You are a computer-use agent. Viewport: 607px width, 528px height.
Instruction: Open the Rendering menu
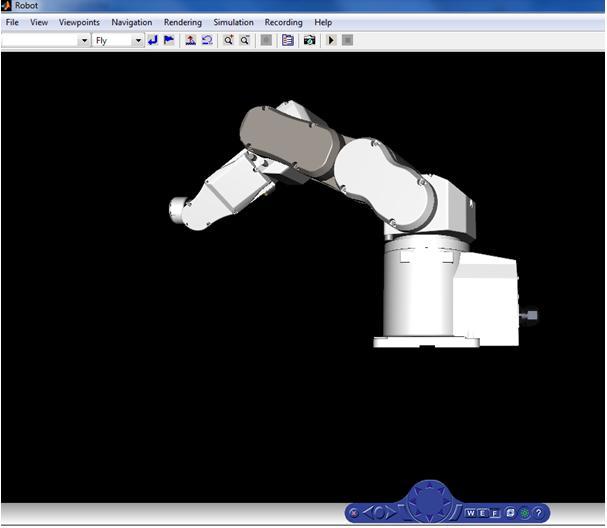[183, 22]
